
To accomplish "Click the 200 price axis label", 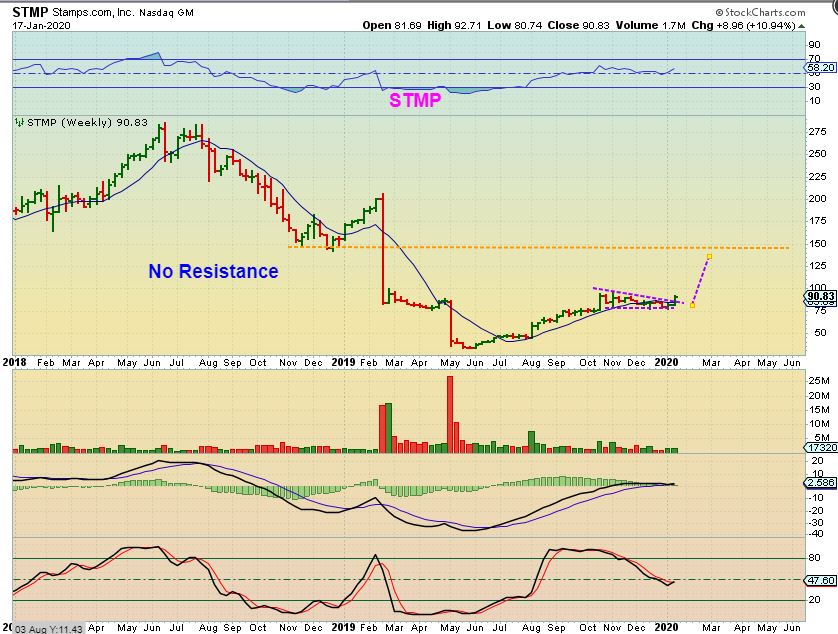I will coord(817,198).
